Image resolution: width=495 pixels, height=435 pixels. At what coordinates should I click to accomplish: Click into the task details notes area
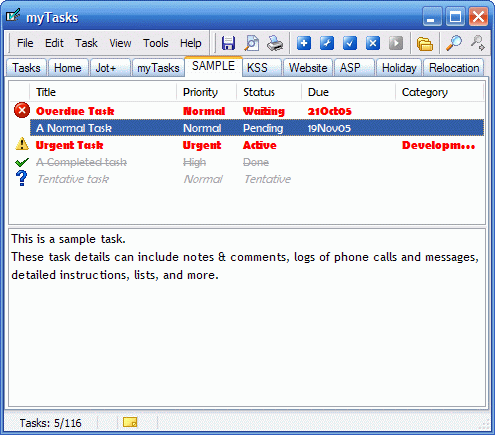coord(247,317)
